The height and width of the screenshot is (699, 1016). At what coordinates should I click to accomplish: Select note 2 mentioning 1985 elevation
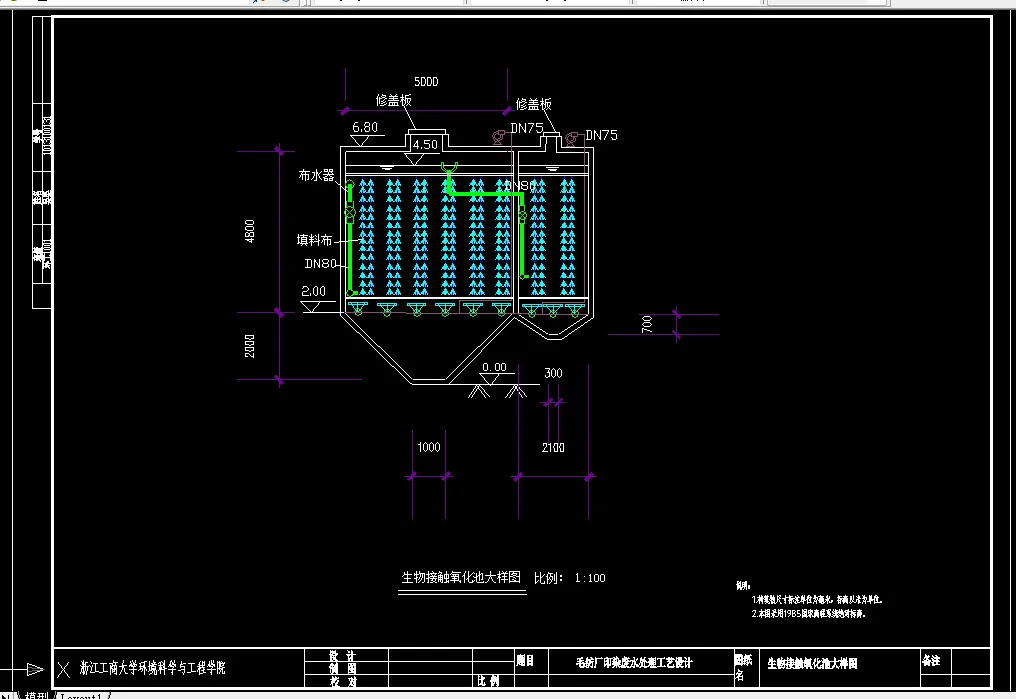809,613
